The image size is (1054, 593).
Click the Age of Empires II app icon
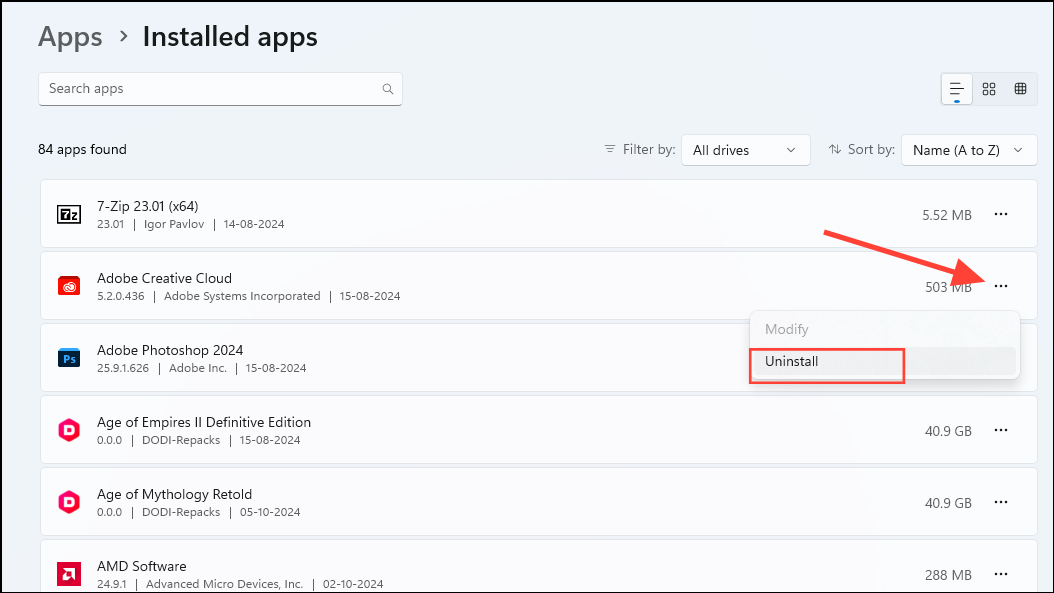coord(69,430)
